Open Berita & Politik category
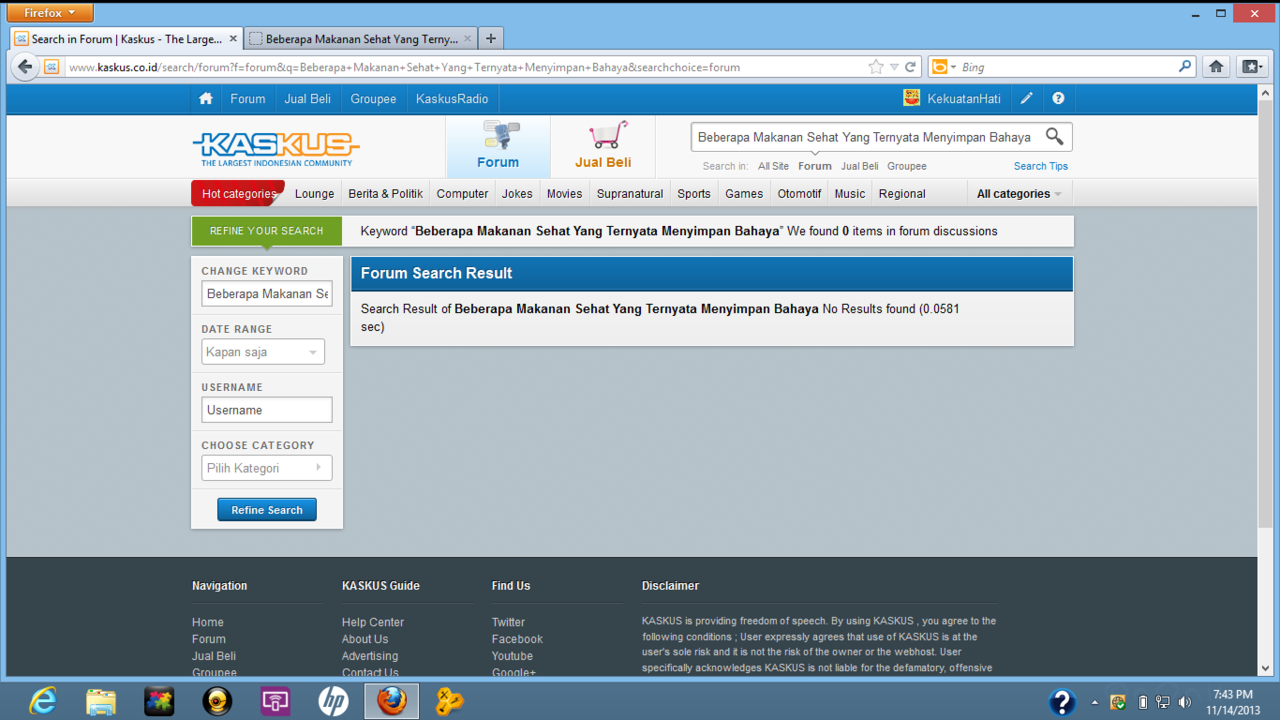 click(386, 194)
